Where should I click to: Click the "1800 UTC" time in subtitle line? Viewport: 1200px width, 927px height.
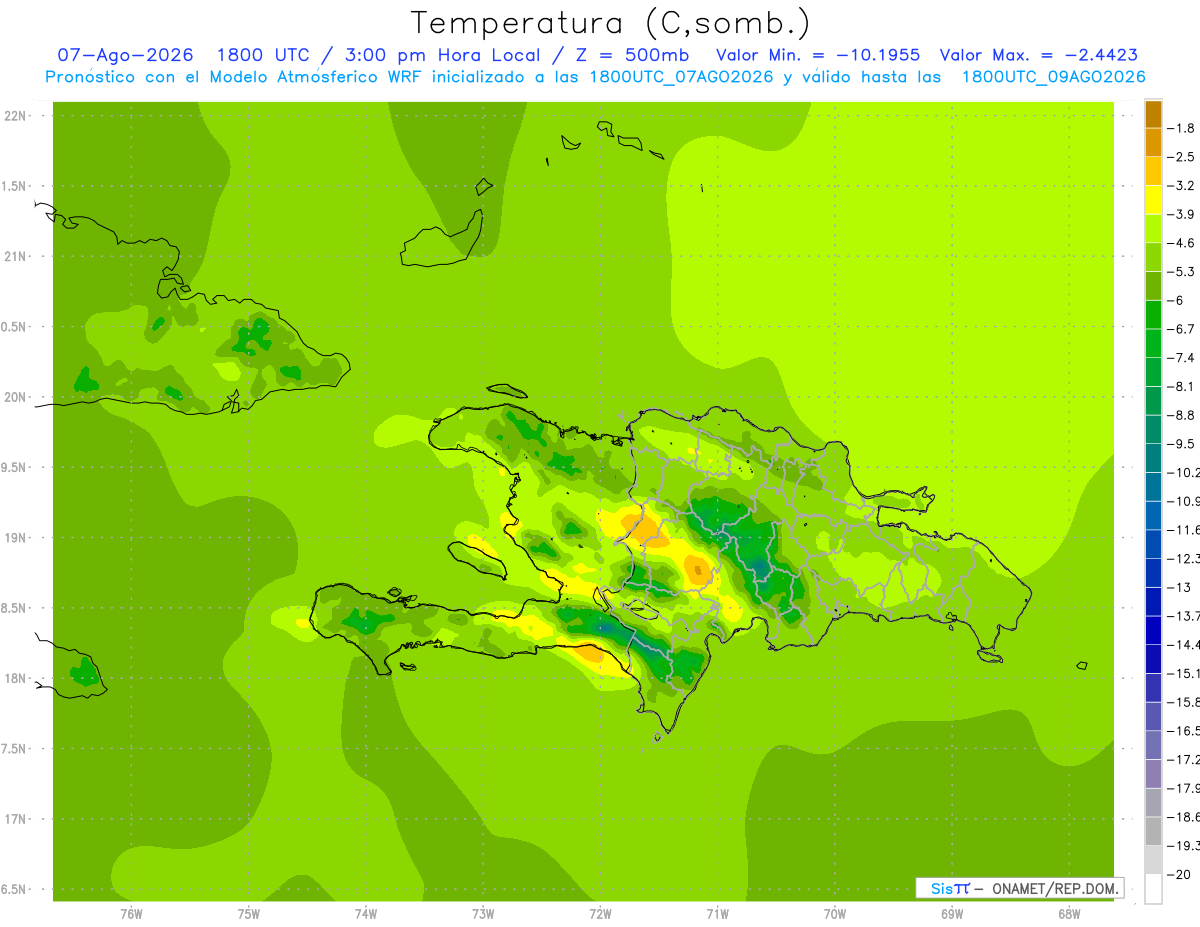coord(263,56)
